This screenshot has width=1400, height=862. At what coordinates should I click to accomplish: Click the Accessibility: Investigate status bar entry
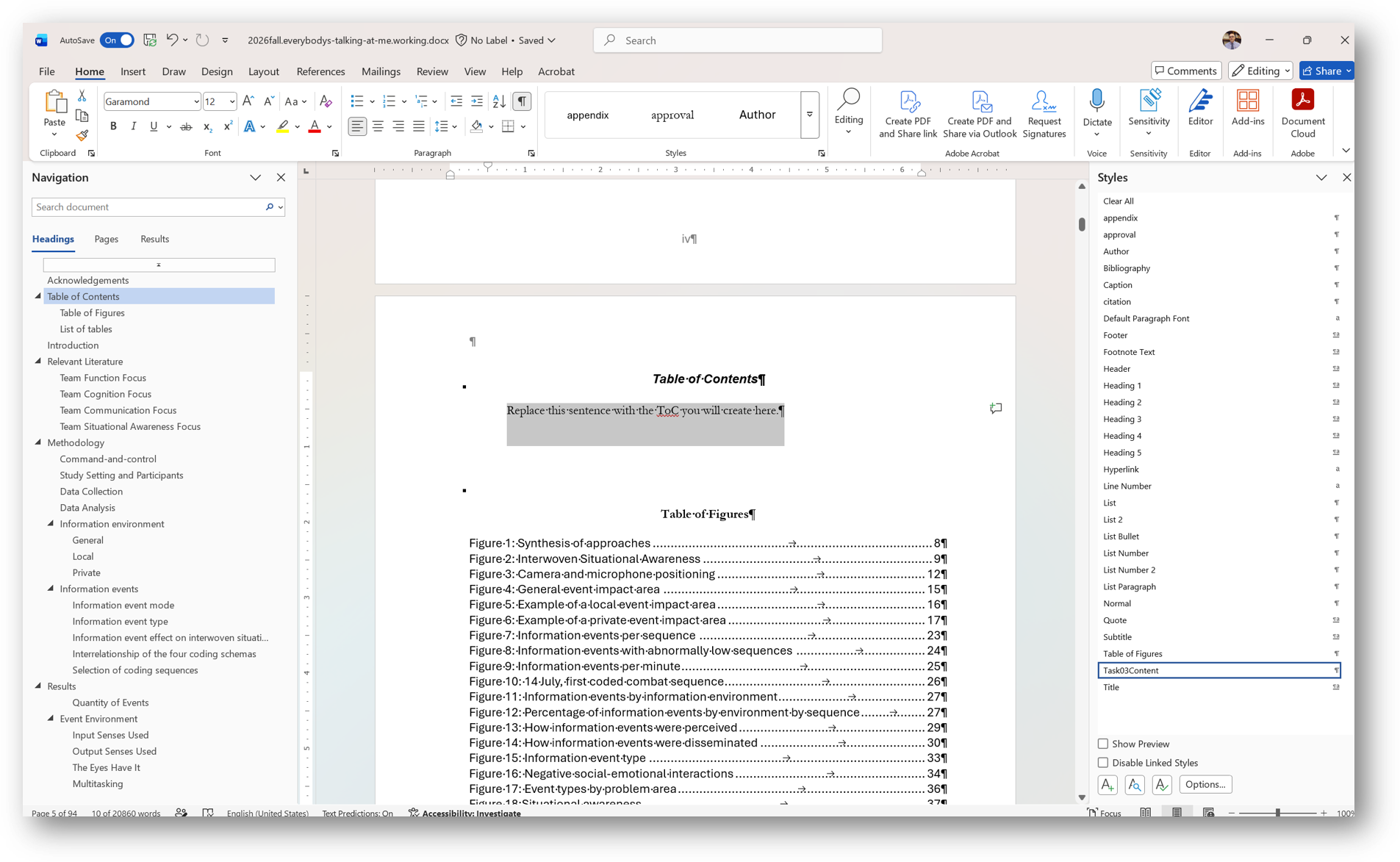[x=464, y=813]
